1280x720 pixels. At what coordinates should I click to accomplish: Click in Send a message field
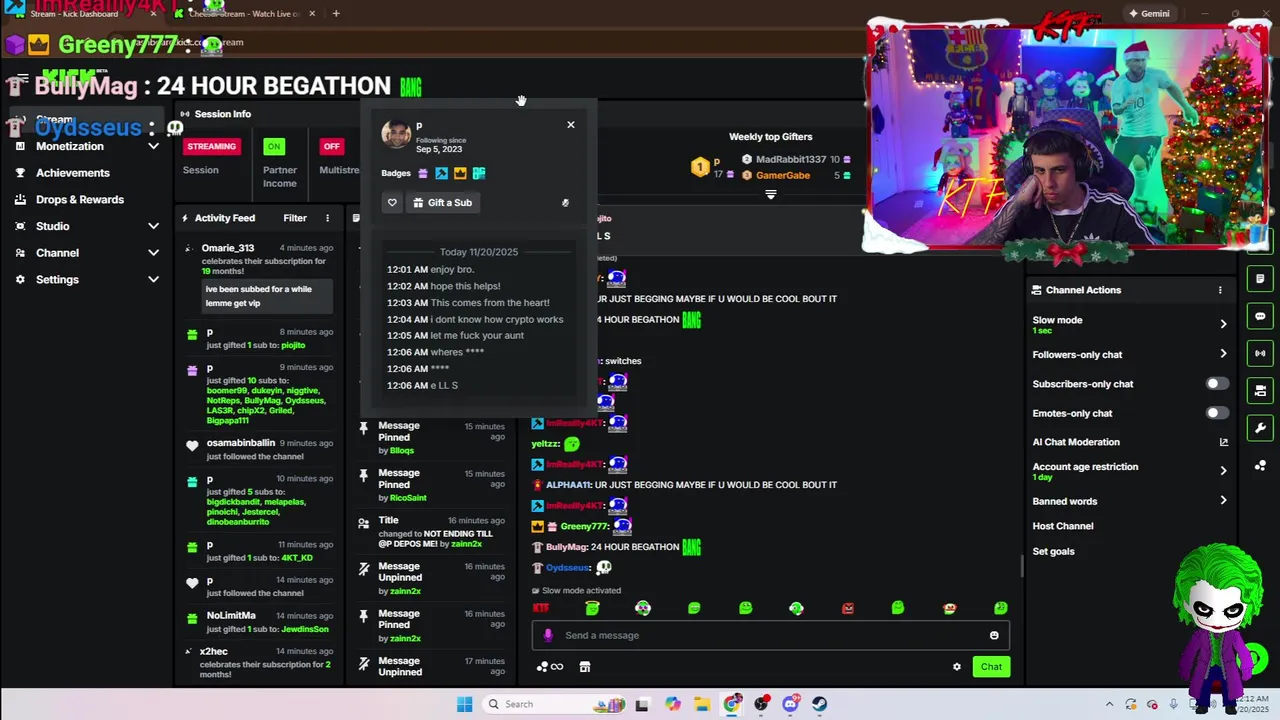[770, 635]
